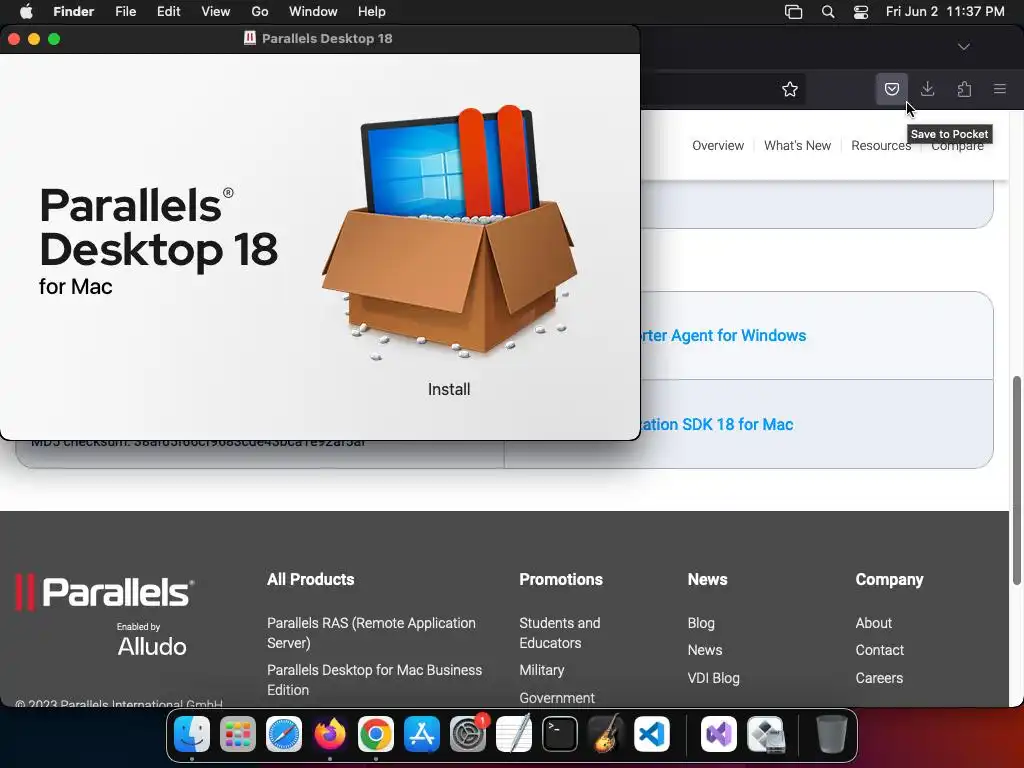Open Spotlight search magnifier icon
This screenshot has height=768, width=1024.
pyautogui.click(x=827, y=12)
